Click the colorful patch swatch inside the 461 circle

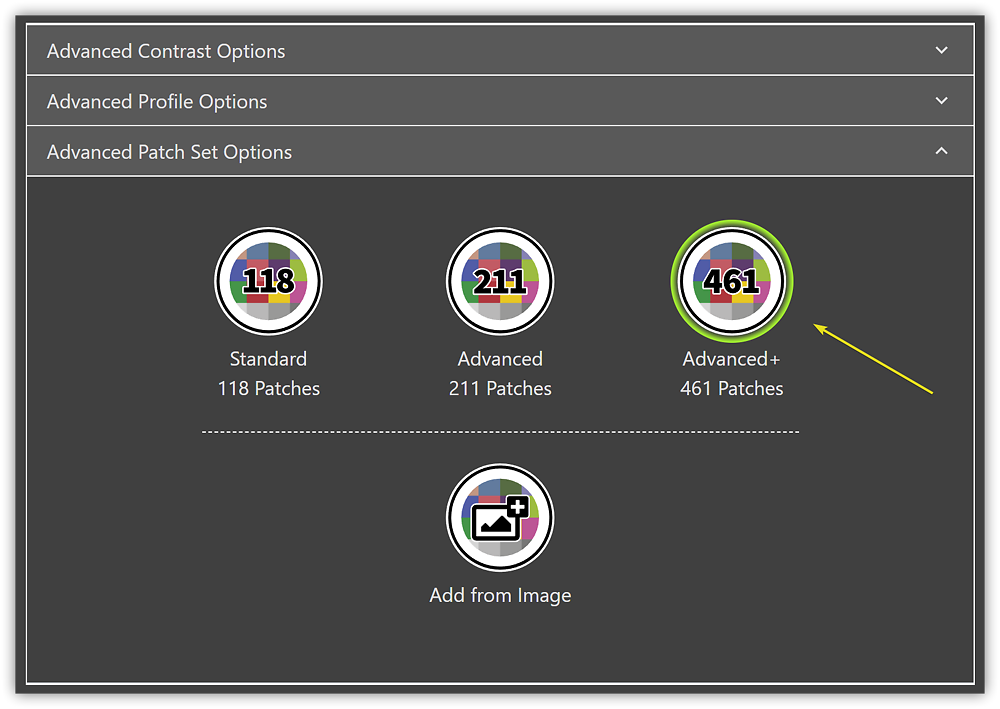pos(731,281)
